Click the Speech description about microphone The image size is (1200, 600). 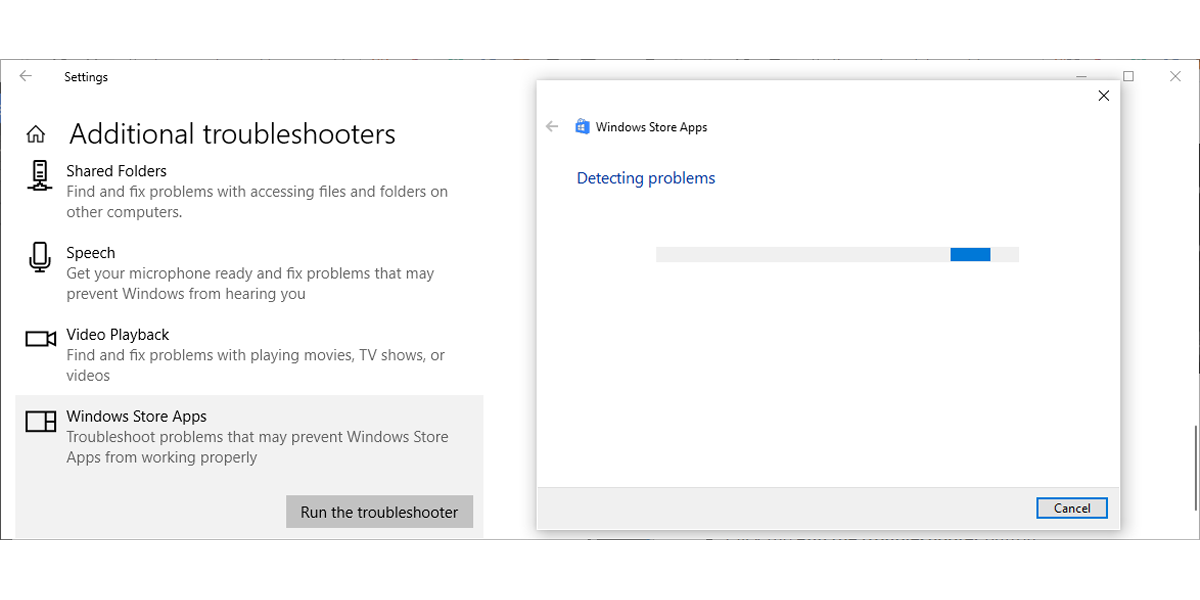point(251,284)
